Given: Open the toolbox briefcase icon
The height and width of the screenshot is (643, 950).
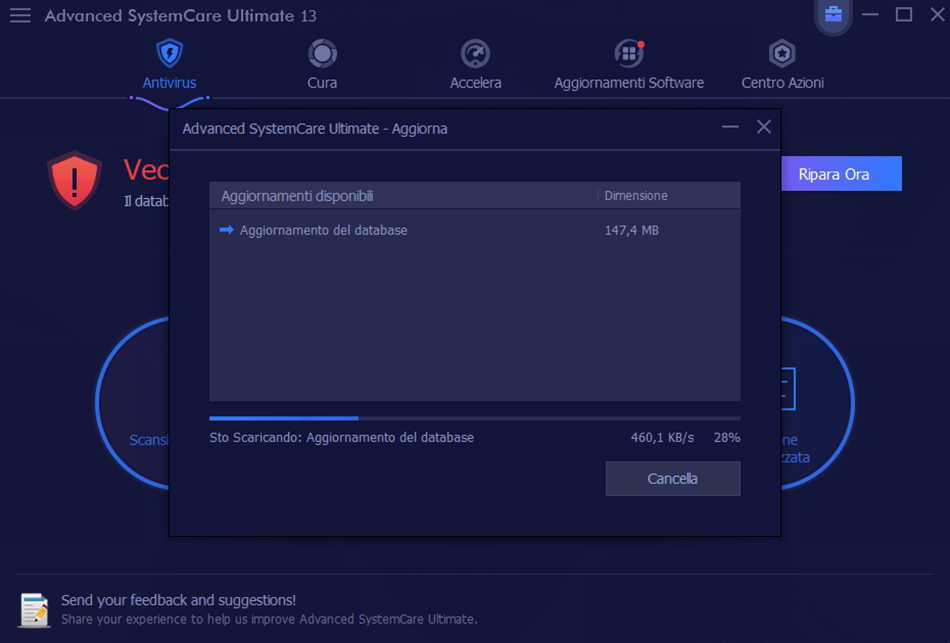Looking at the screenshot, I should [834, 14].
